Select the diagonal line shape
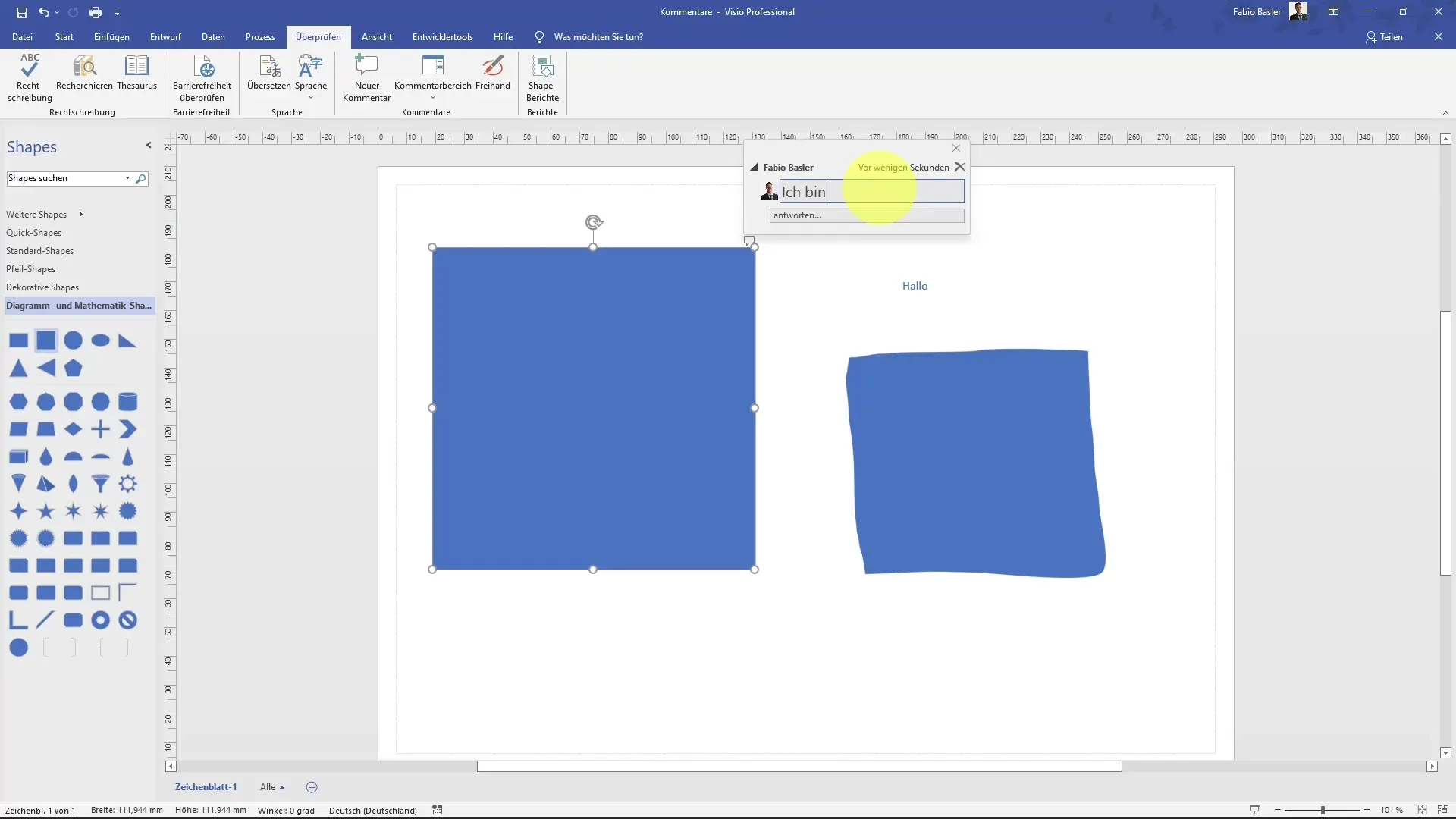 [45, 620]
